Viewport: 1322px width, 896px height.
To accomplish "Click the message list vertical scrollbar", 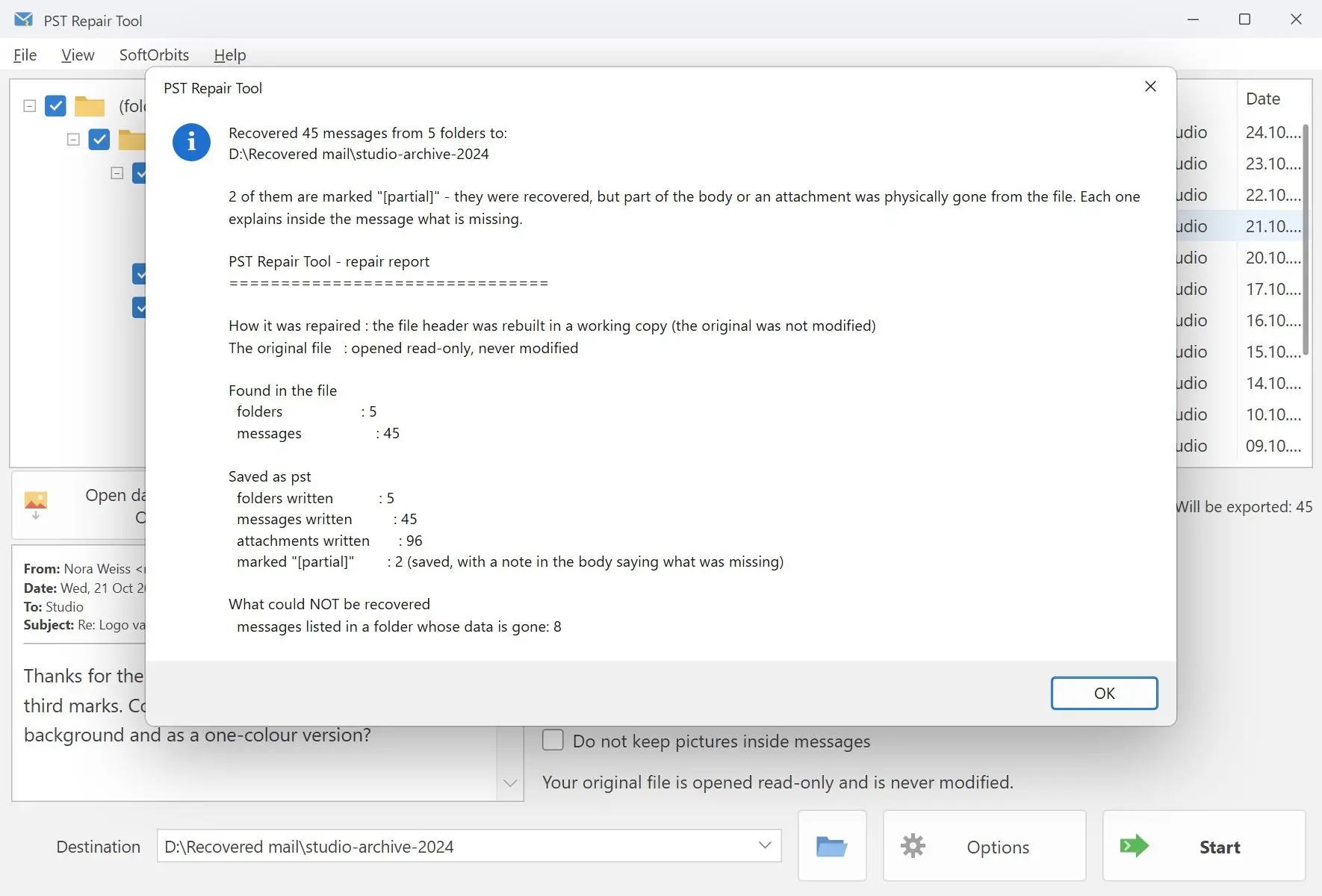I will coord(1306,239).
